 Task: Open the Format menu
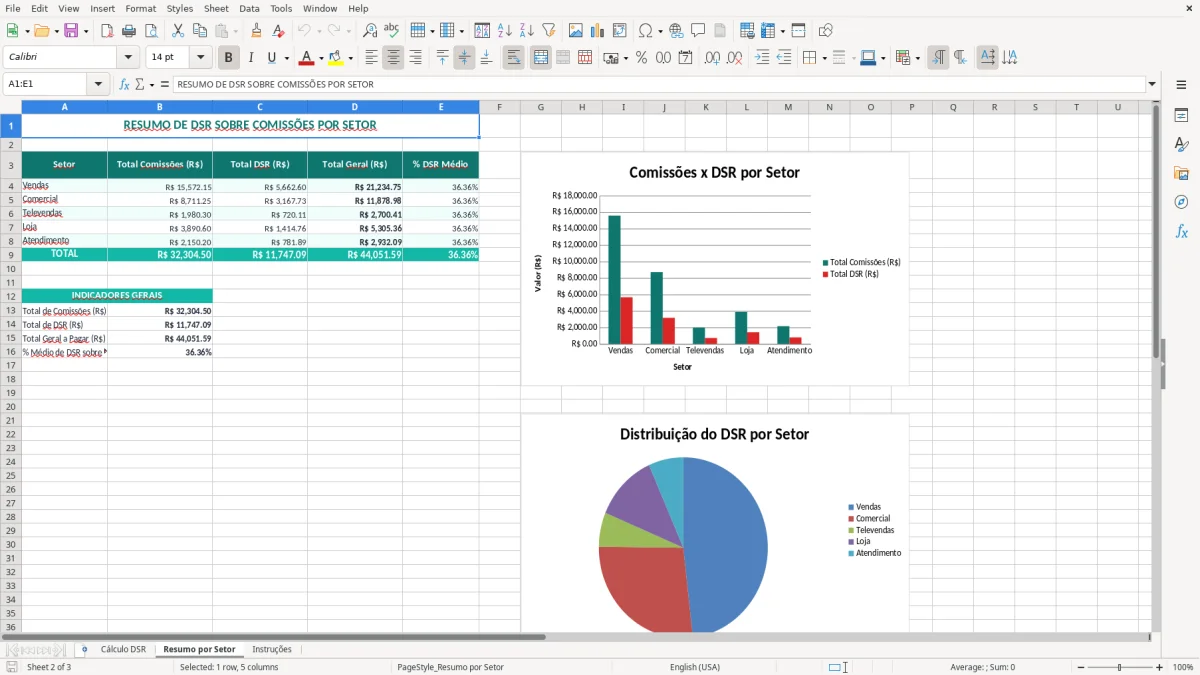tap(141, 8)
